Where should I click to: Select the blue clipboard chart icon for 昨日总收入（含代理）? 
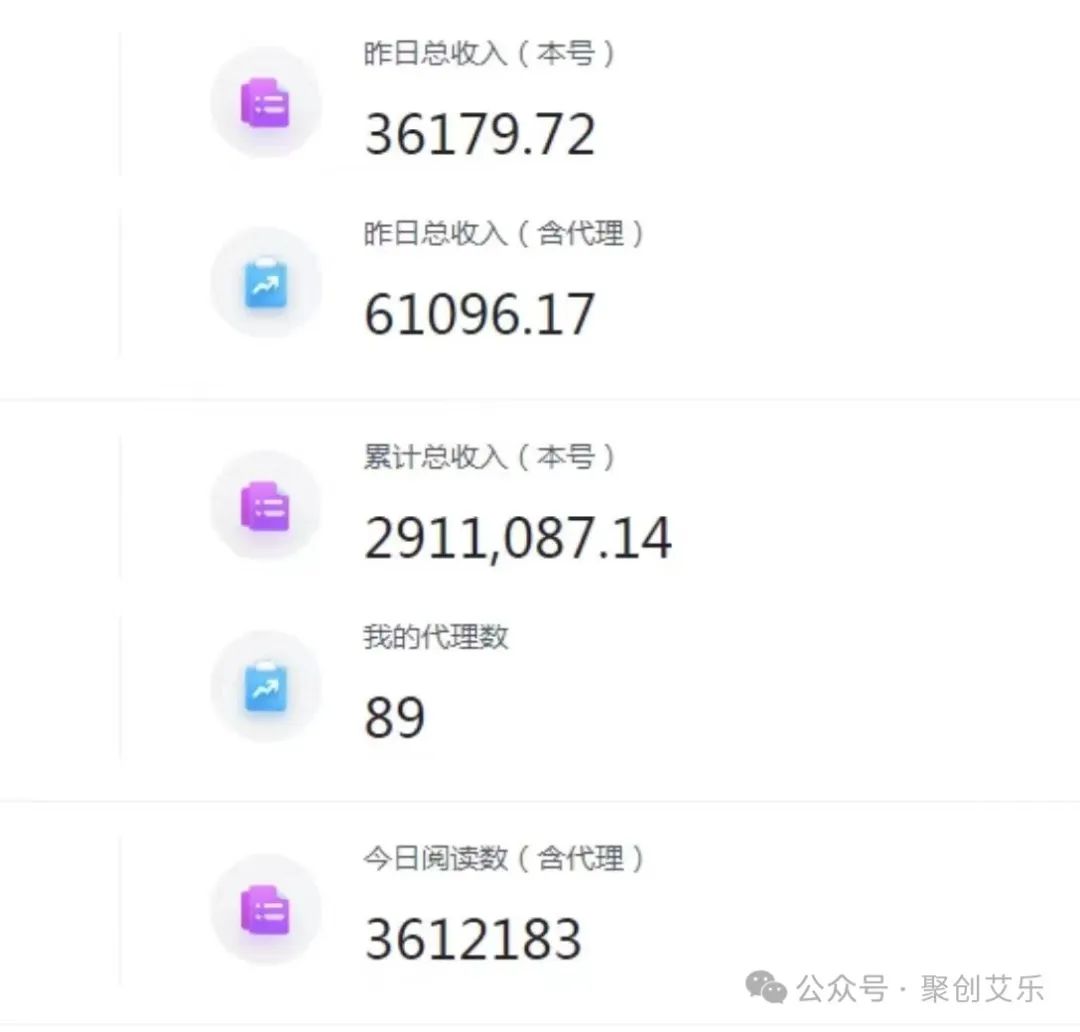(x=265, y=283)
